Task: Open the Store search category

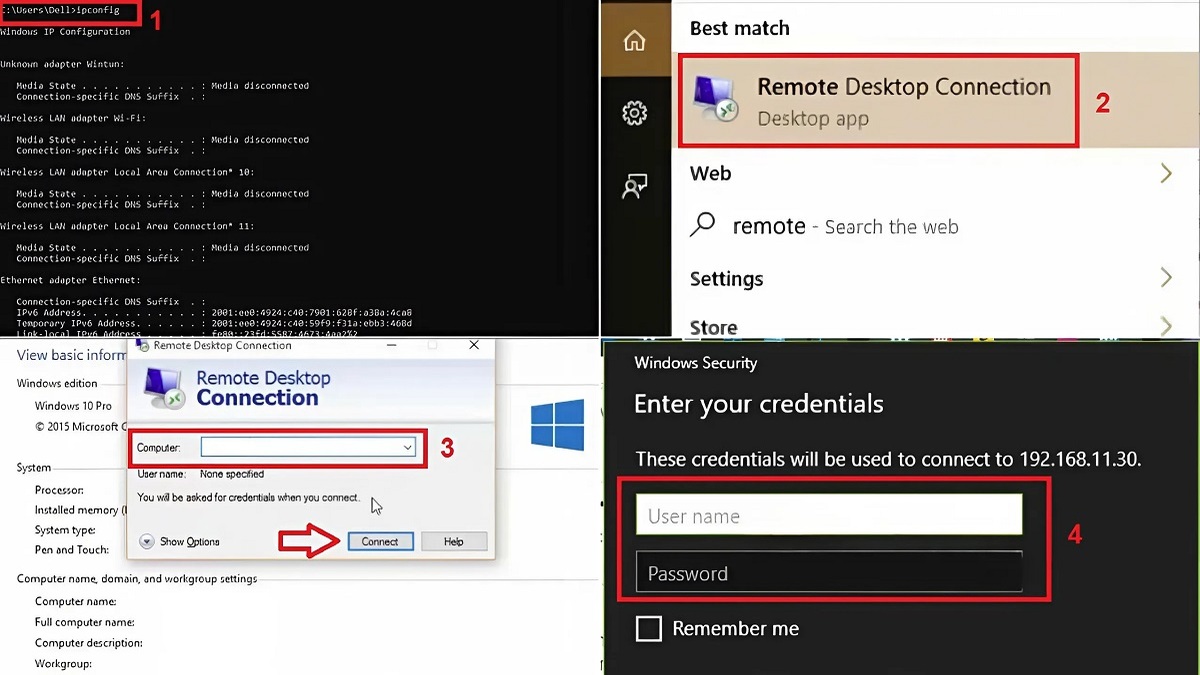Action: click(x=713, y=327)
